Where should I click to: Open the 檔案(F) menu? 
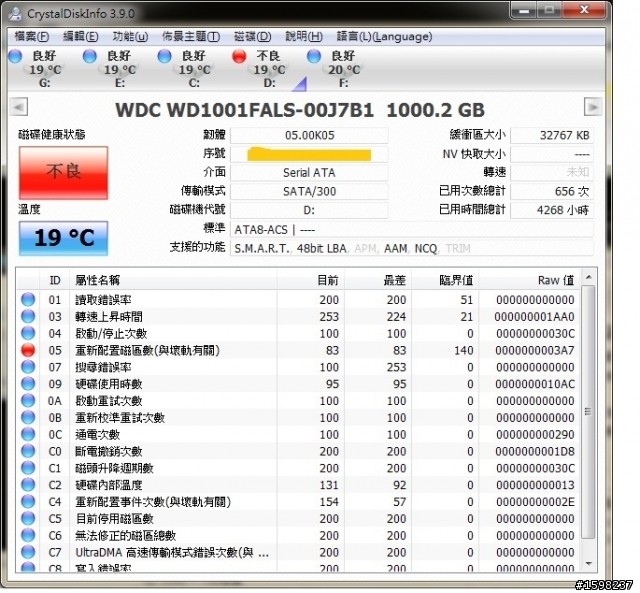tap(31, 37)
